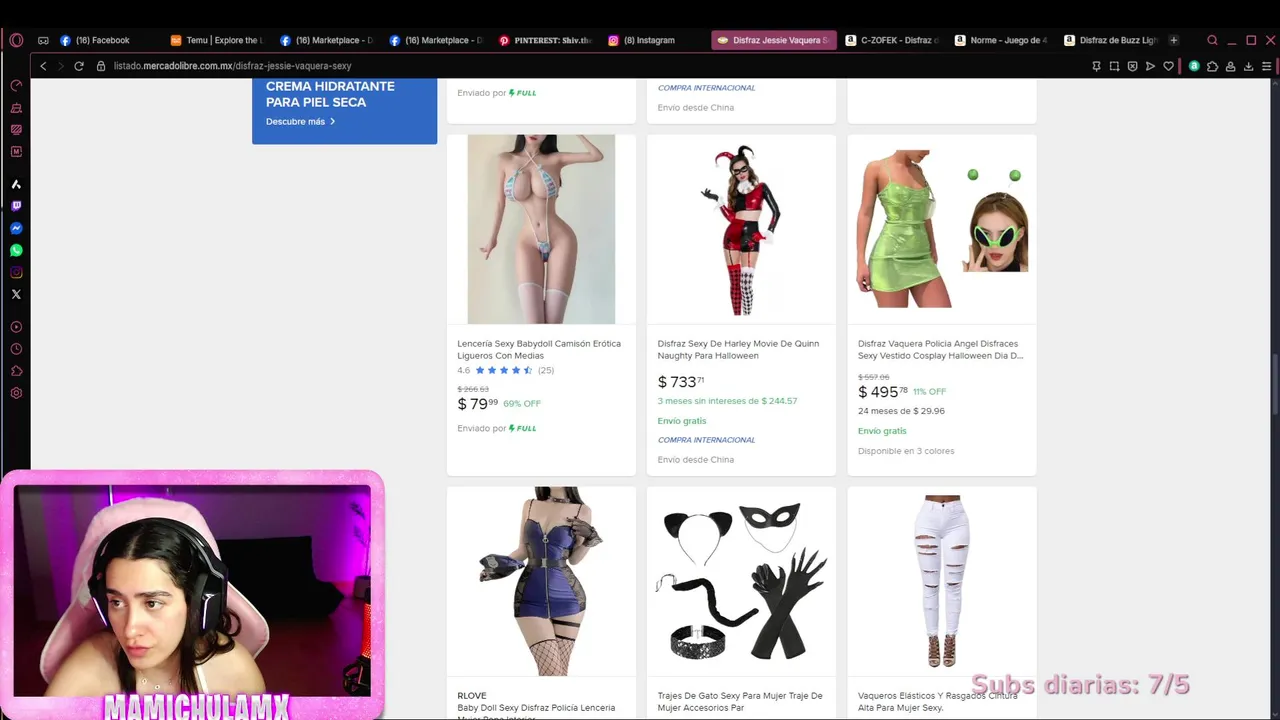Open 'Disfraz Vaquera Policia Angel' product title
The image size is (1280, 720).
point(940,350)
